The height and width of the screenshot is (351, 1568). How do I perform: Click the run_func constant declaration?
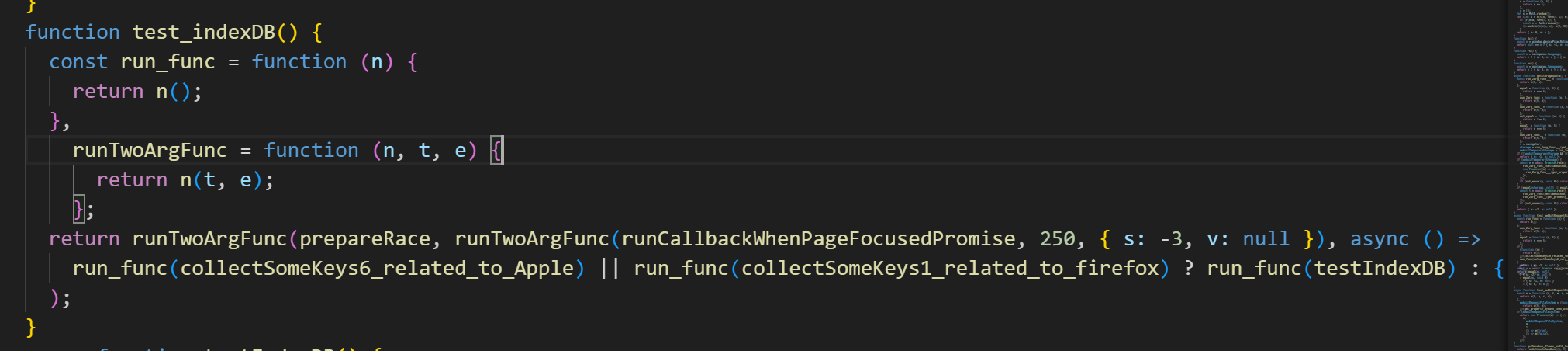coord(168,62)
